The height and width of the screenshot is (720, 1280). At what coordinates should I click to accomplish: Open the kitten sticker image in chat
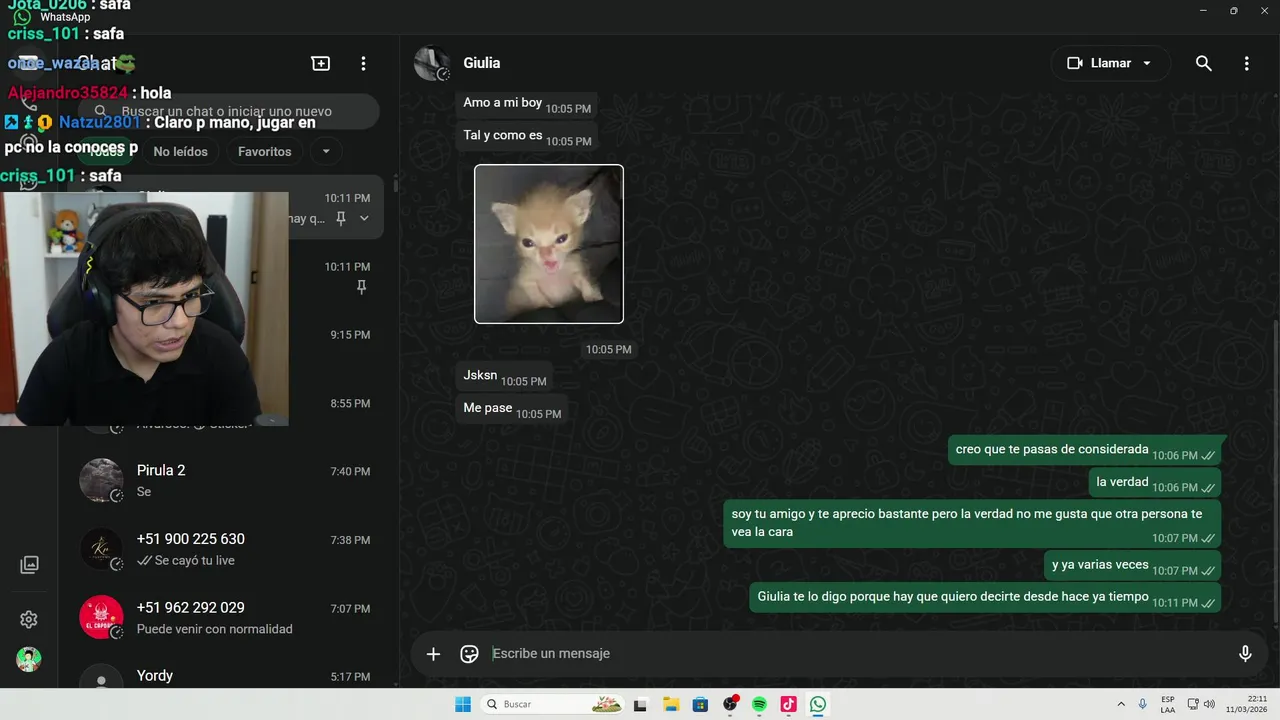[x=549, y=244]
